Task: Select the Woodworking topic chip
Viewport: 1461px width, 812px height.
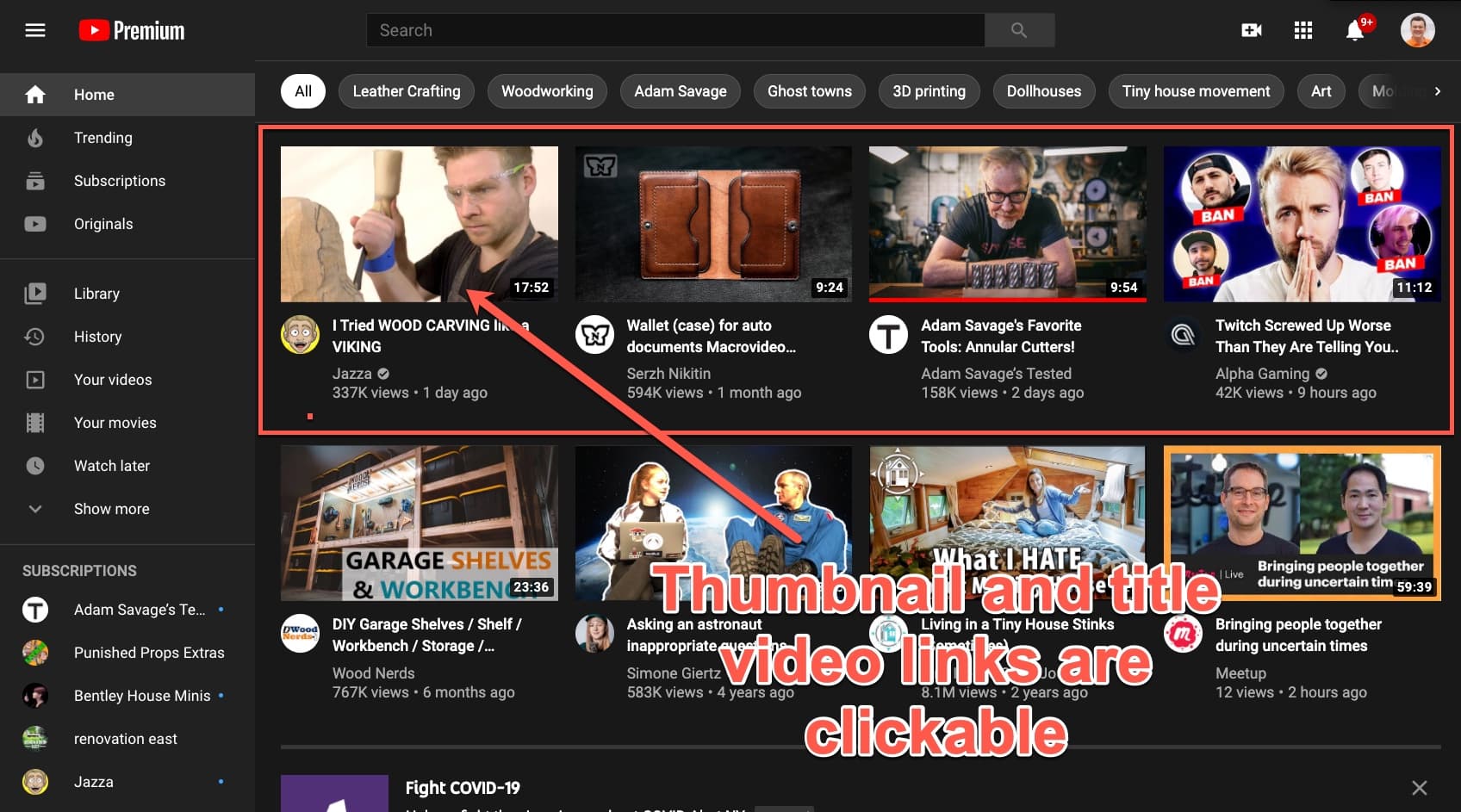Action: 547,90
